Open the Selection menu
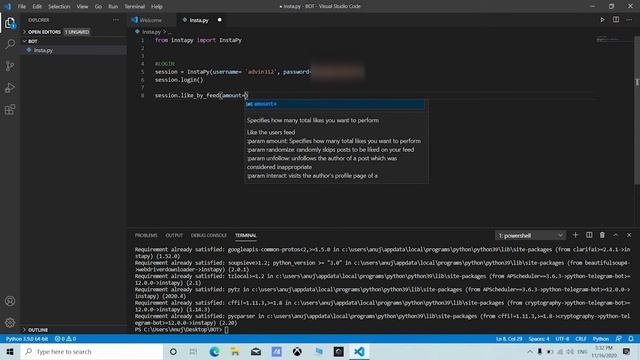Screen dimensions: 640x360 59,6
